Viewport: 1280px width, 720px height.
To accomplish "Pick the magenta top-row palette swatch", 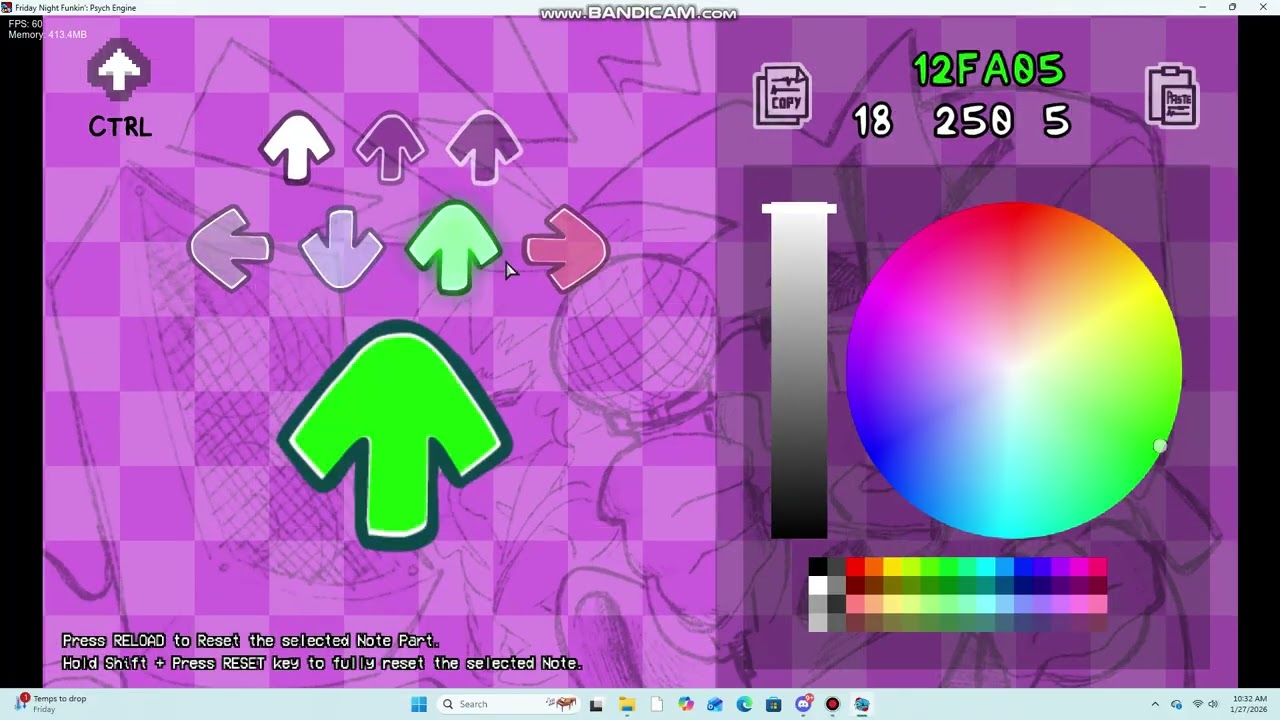I will click(1080, 566).
